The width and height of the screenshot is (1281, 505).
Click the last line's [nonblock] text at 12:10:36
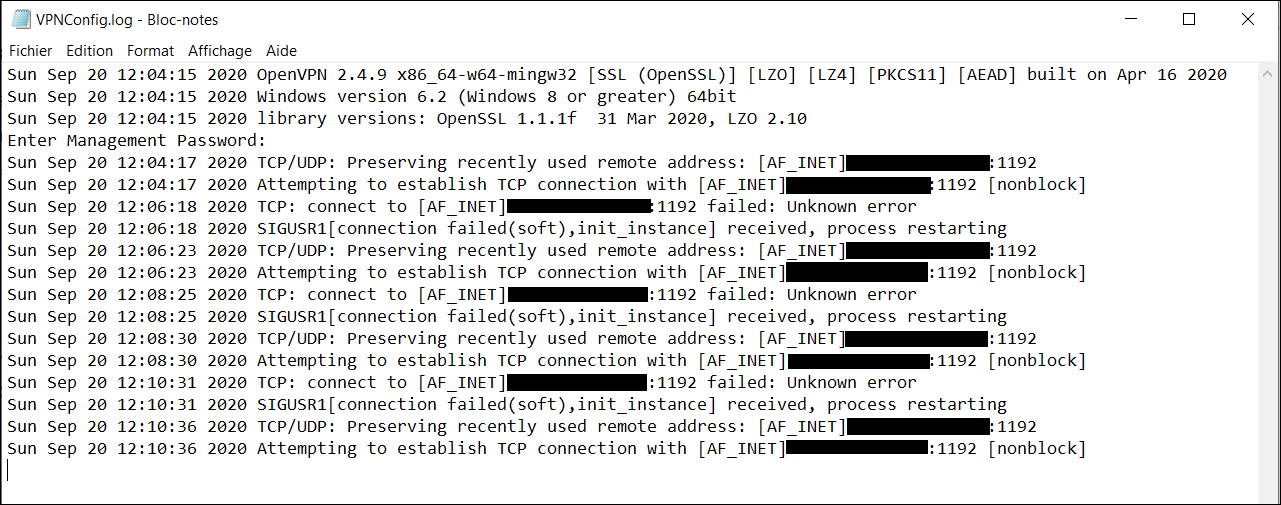(x=1036, y=448)
